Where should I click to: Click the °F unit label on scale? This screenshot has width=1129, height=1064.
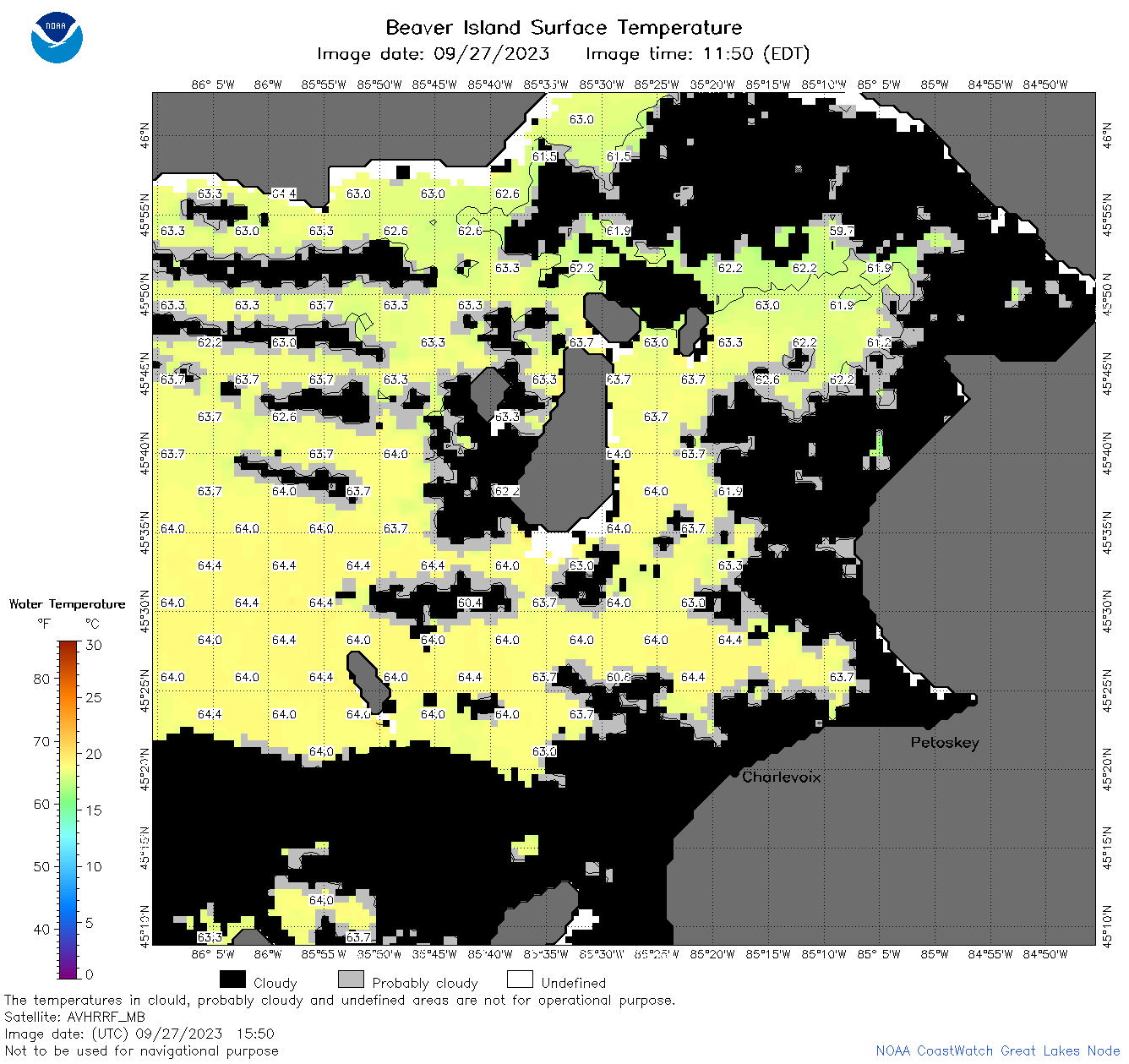43,624
